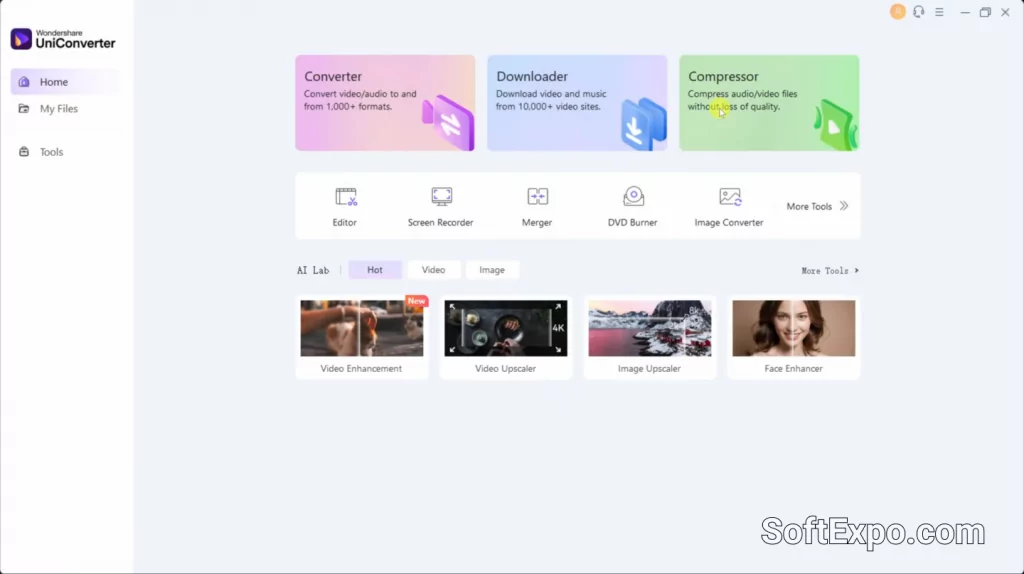Expand More Tools in AI Lab

coord(829,271)
